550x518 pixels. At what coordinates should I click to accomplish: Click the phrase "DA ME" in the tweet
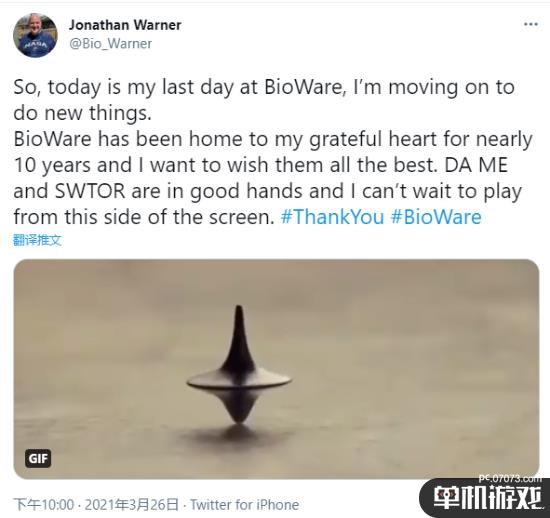(476, 165)
